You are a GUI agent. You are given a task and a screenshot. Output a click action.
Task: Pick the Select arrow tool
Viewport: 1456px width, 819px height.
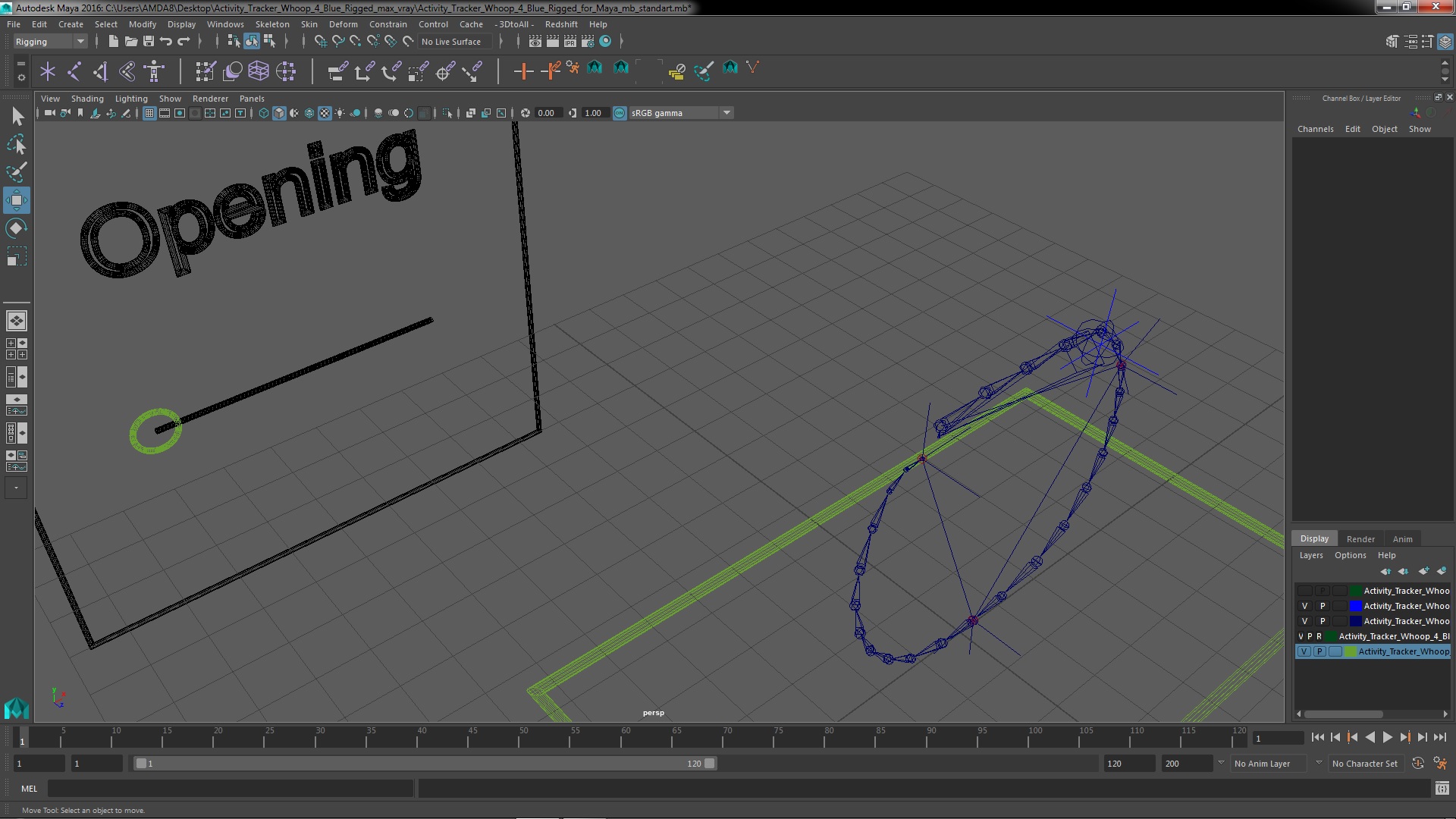(x=16, y=116)
